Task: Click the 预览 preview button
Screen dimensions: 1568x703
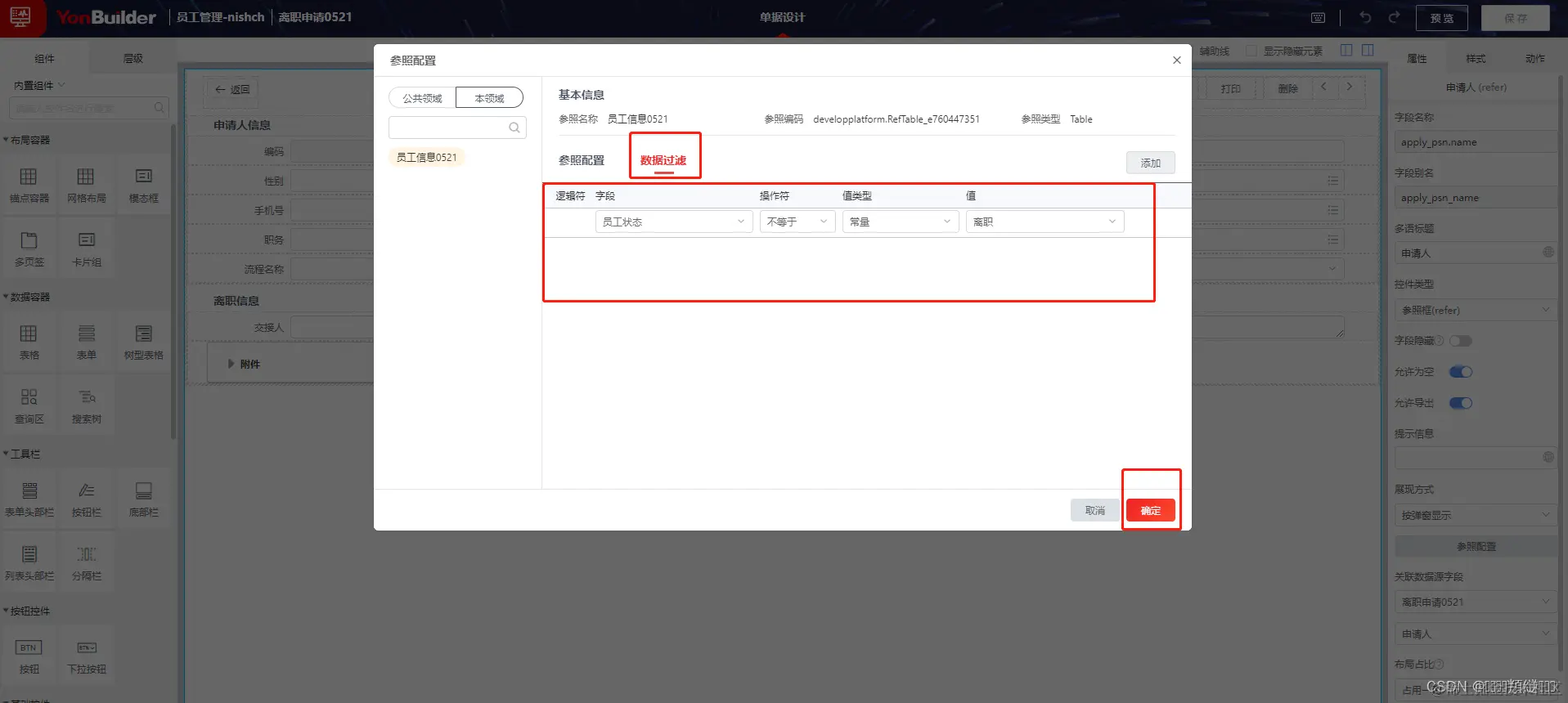Action: pos(1441,18)
